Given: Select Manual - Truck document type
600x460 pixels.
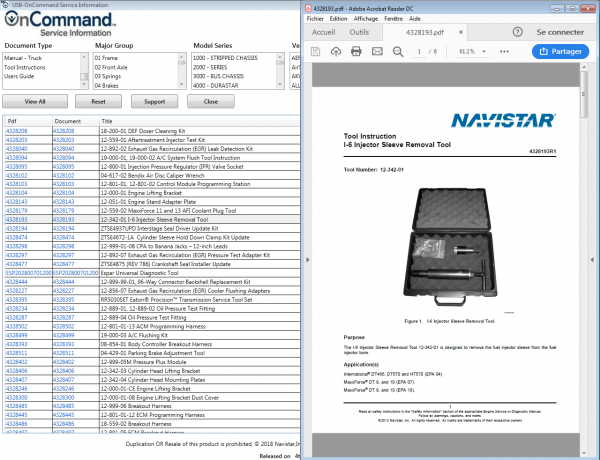Looking at the screenshot, I should 23,58.
